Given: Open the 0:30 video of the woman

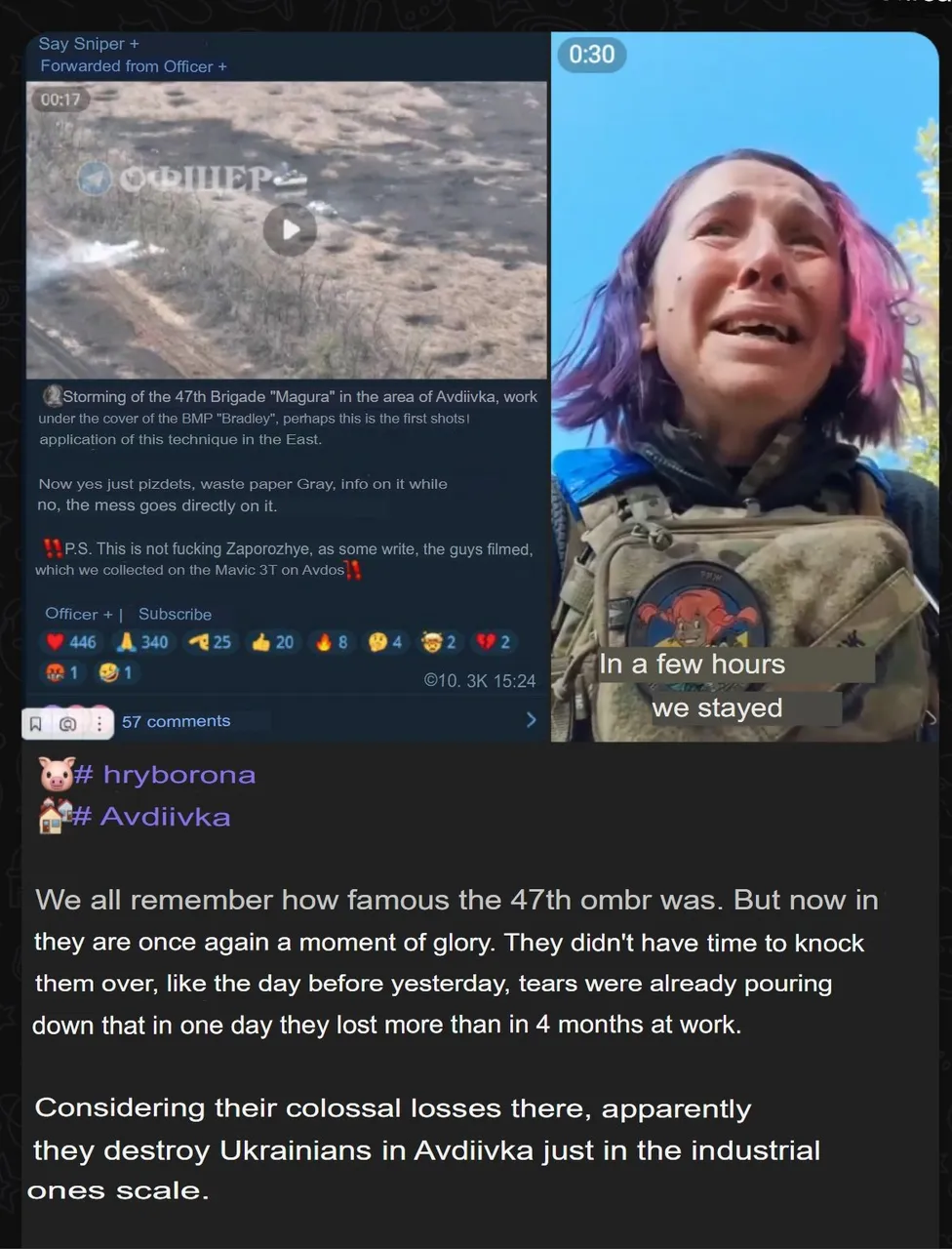Looking at the screenshot, I should click(x=744, y=387).
